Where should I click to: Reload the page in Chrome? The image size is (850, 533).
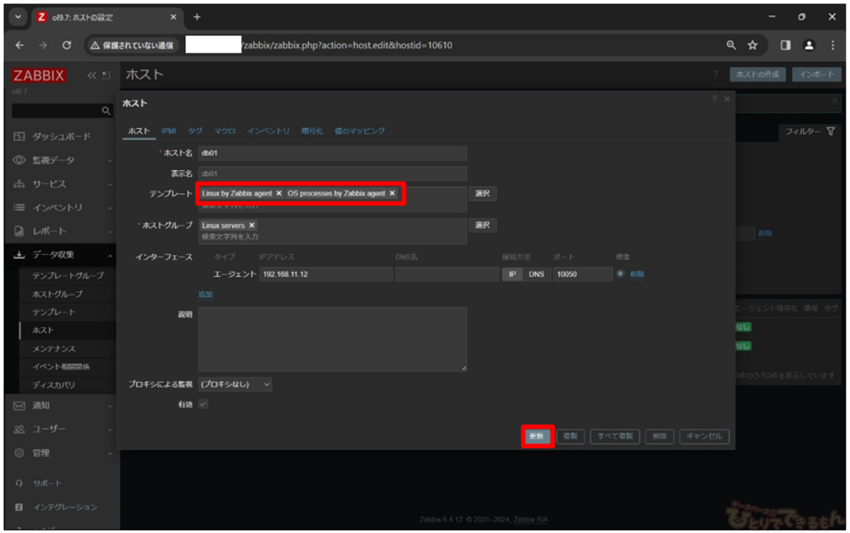[x=67, y=45]
